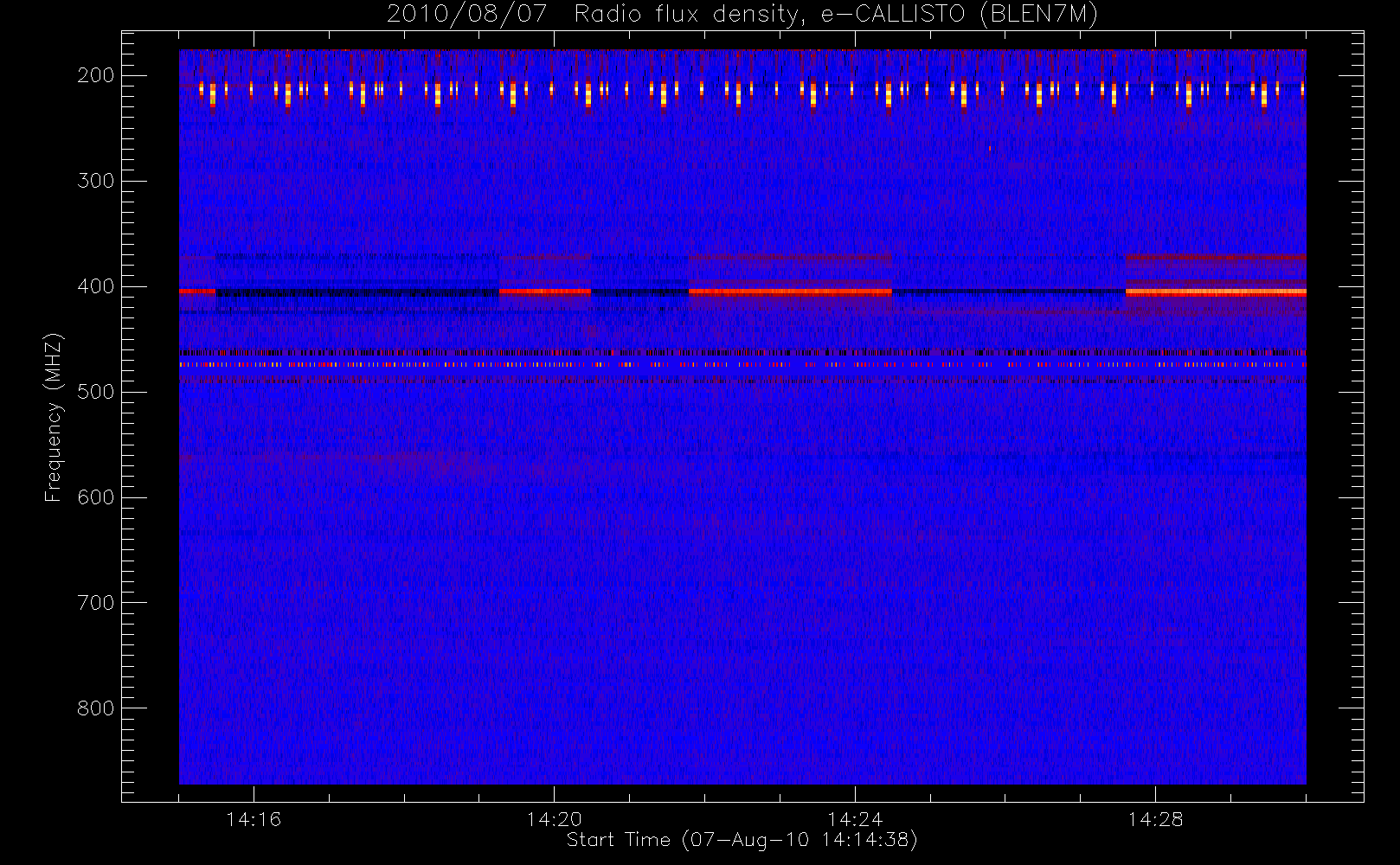Screen dimensions: 1400x865
Task: Click the 500 frequency tick label
Action: [95, 392]
